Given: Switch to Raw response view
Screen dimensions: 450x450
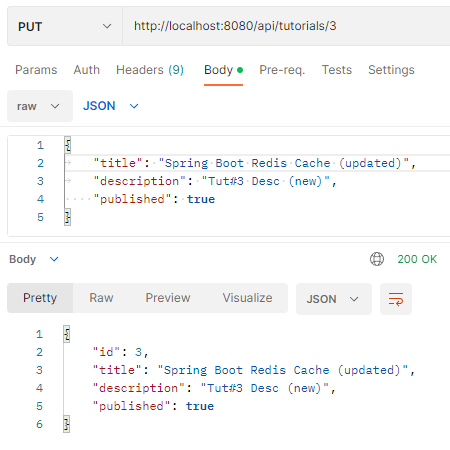Looking at the screenshot, I should [101, 298].
